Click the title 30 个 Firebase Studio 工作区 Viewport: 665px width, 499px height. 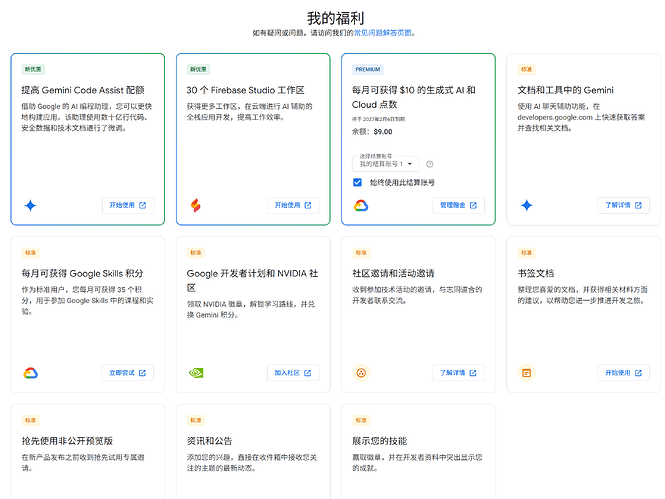point(246,90)
